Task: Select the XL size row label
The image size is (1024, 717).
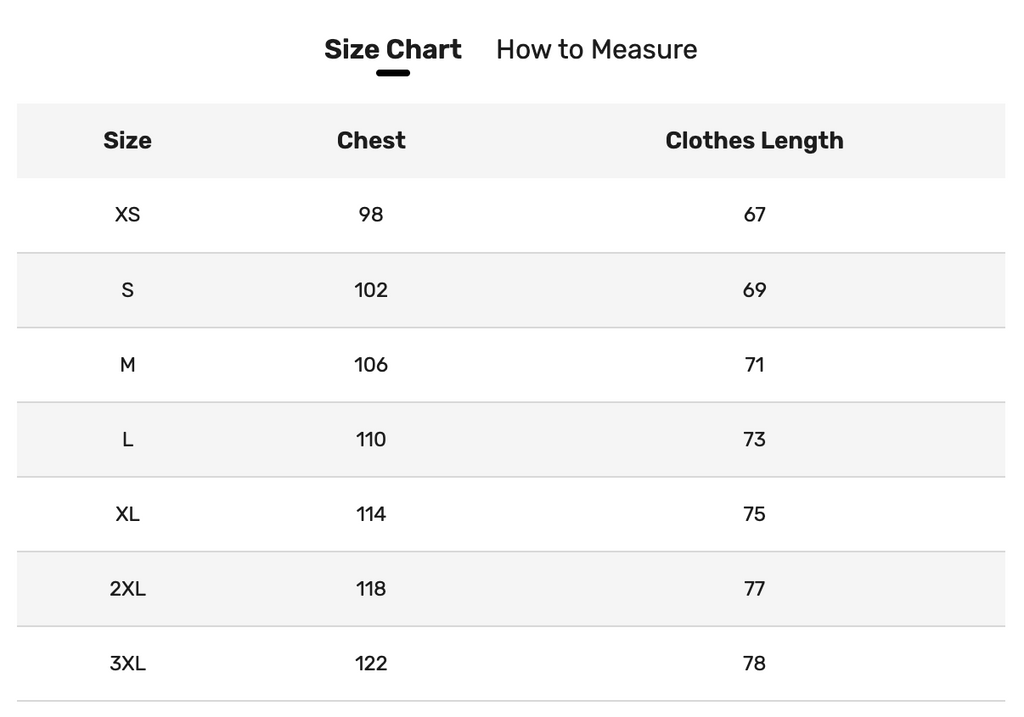Action: (x=127, y=514)
